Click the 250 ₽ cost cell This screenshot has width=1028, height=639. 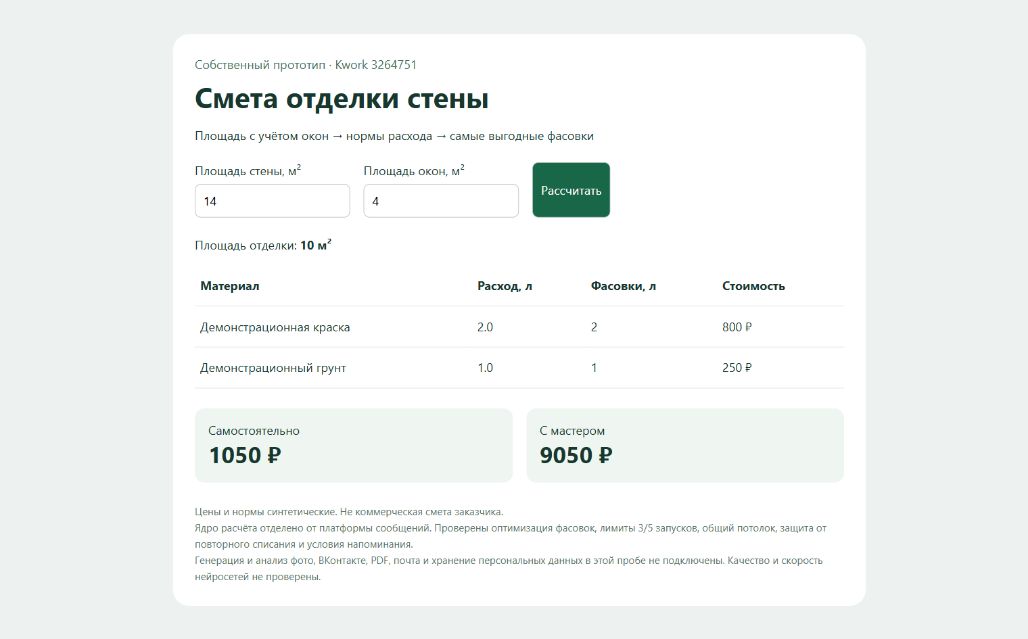click(x=737, y=368)
